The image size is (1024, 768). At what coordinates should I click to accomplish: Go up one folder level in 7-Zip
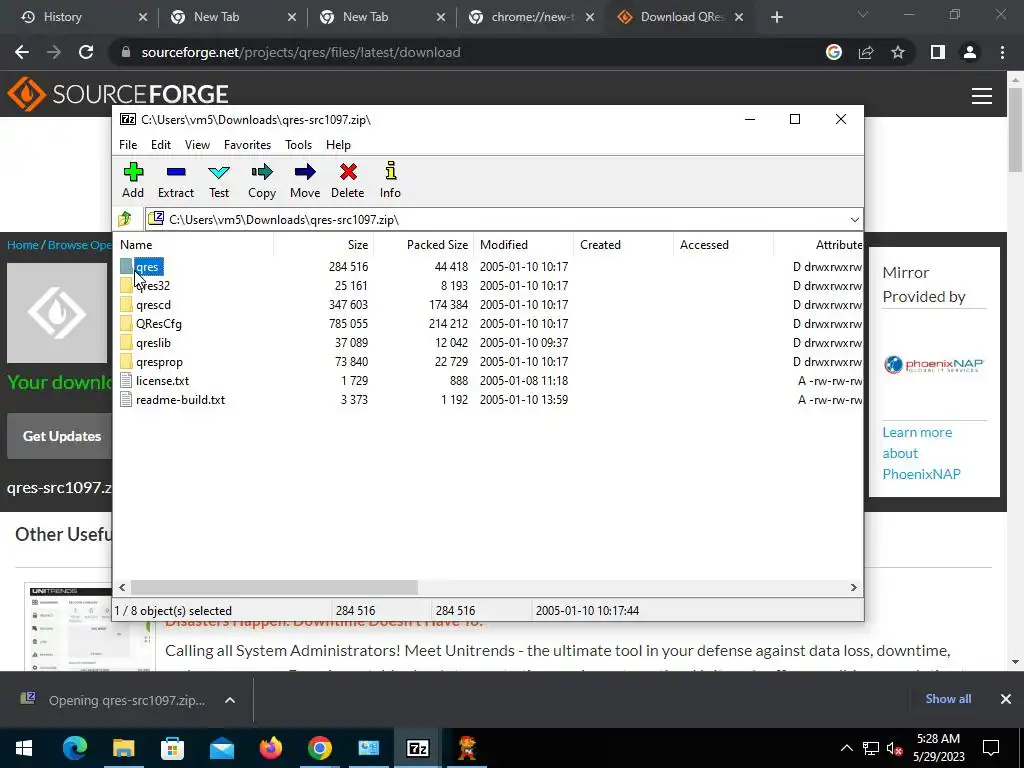pyautogui.click(x=125, y=219)
